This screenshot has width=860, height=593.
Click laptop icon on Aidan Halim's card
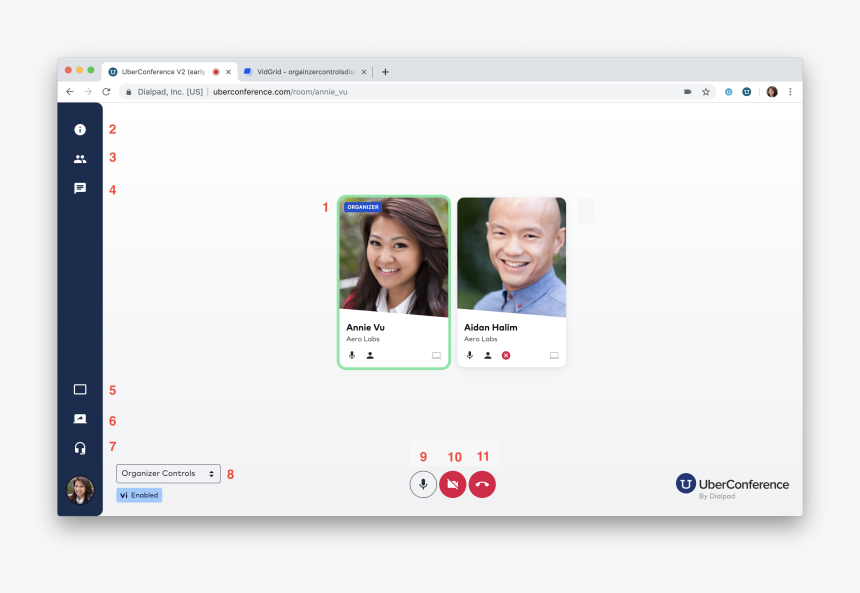coord(554,355)
